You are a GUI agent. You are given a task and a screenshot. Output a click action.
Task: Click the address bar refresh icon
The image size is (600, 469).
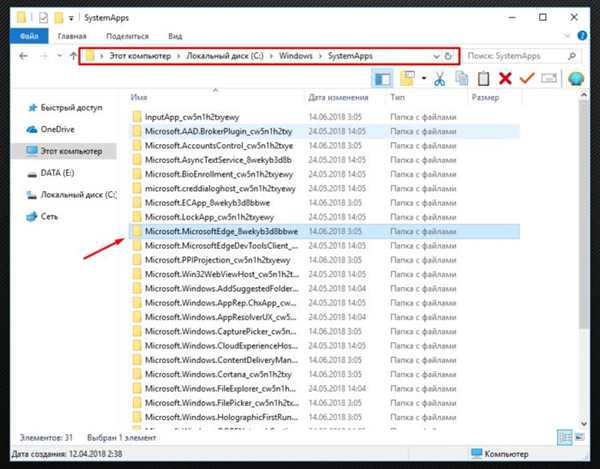pos(448,56)
